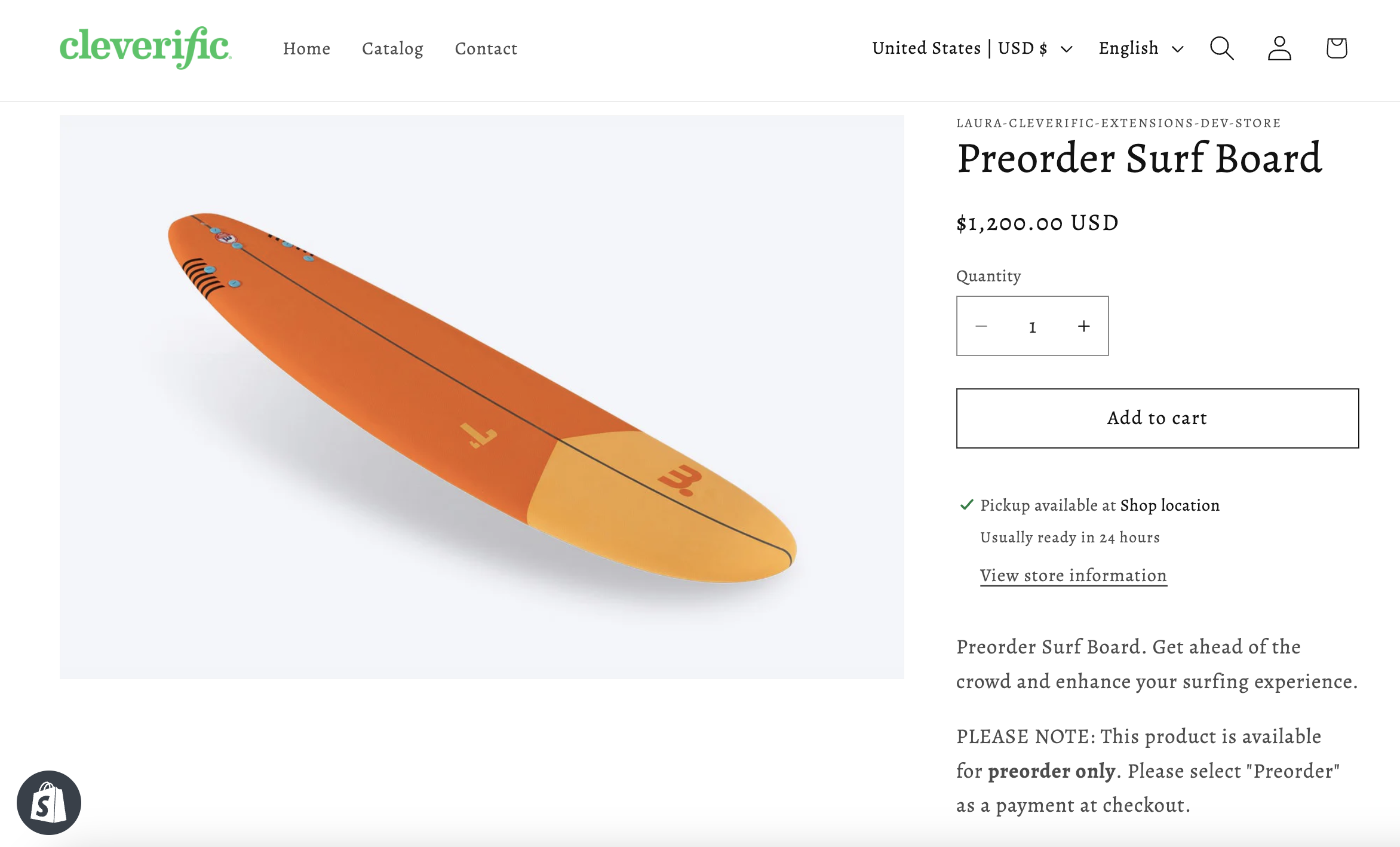The image size is (1400, 847).
Task: Click the quantity number input field
Action: click(1032, 326)
